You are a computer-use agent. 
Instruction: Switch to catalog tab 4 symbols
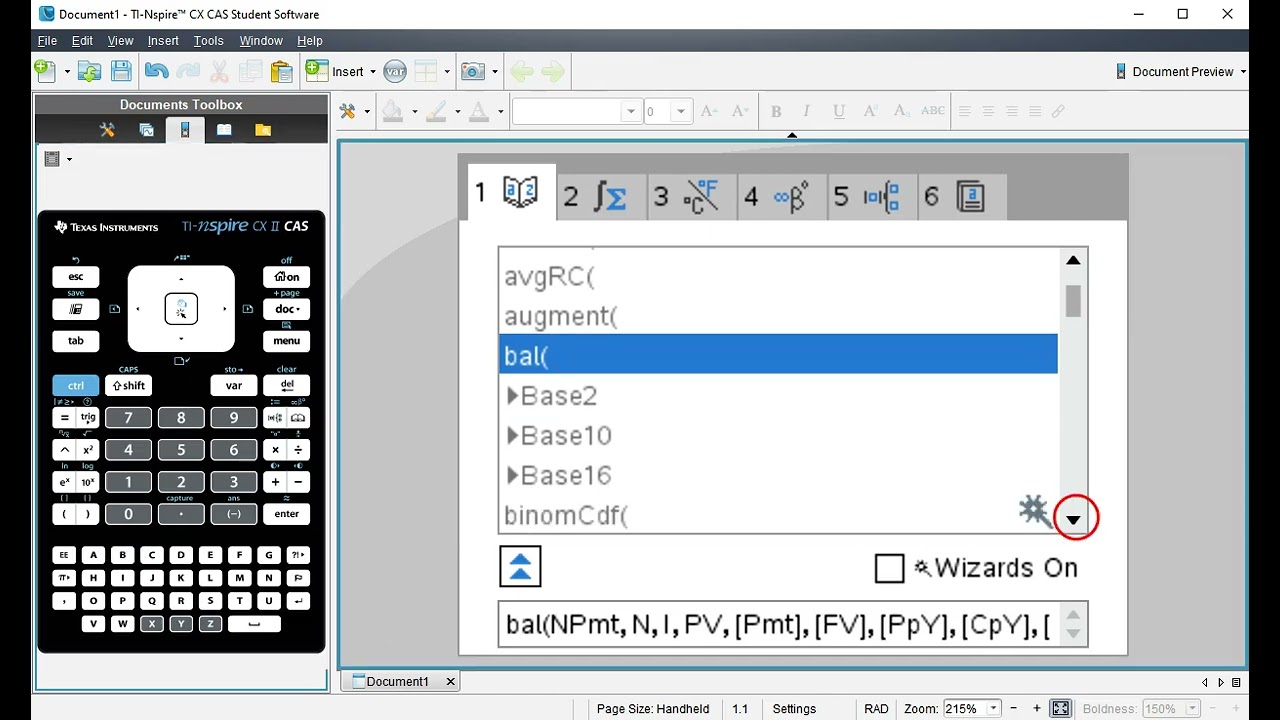coord(781,197)
